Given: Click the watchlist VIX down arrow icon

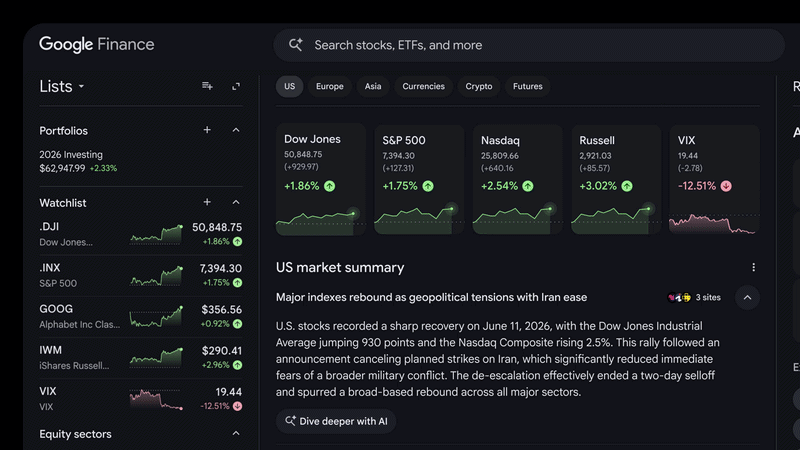Looking at the screenshot, I should point(238,406).
